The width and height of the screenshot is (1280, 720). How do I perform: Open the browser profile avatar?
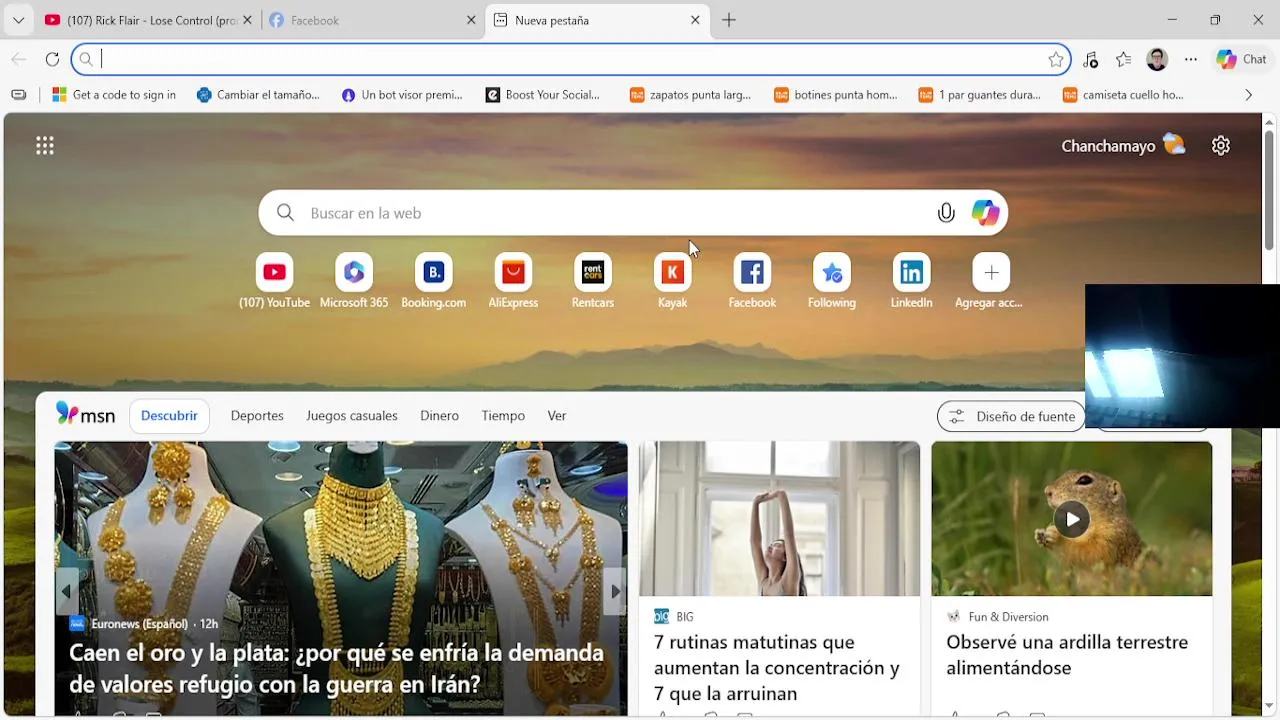pos(1157,60)
